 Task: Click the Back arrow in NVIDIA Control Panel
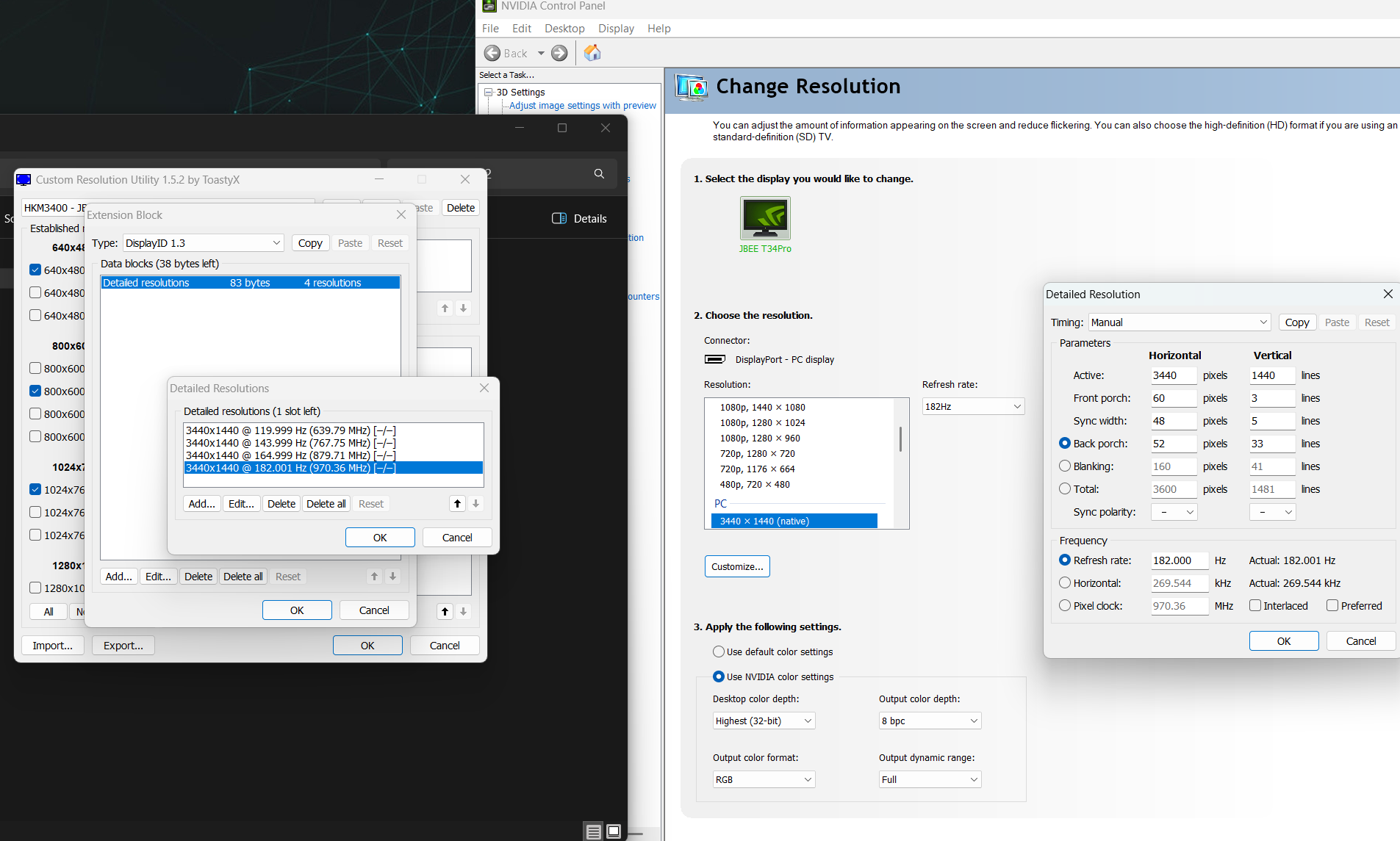pos(493,53)
